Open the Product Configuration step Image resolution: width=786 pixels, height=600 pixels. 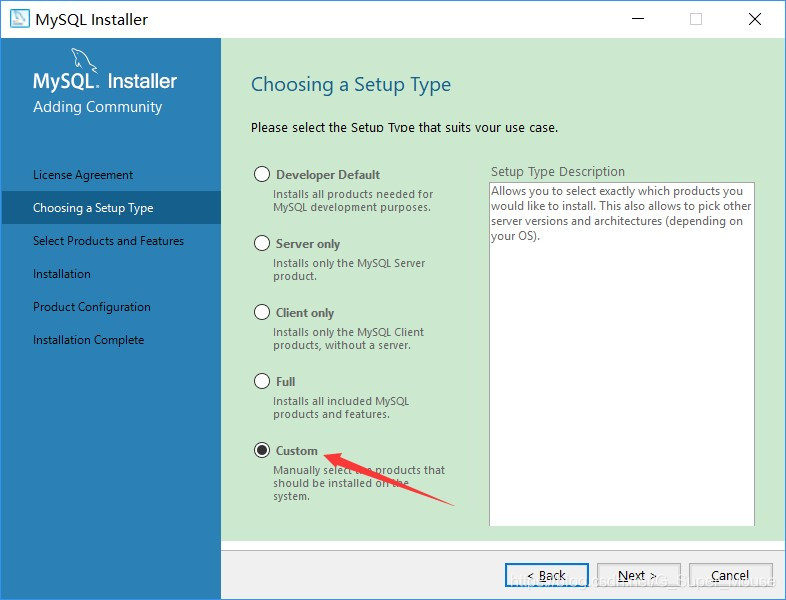(92, 307)
